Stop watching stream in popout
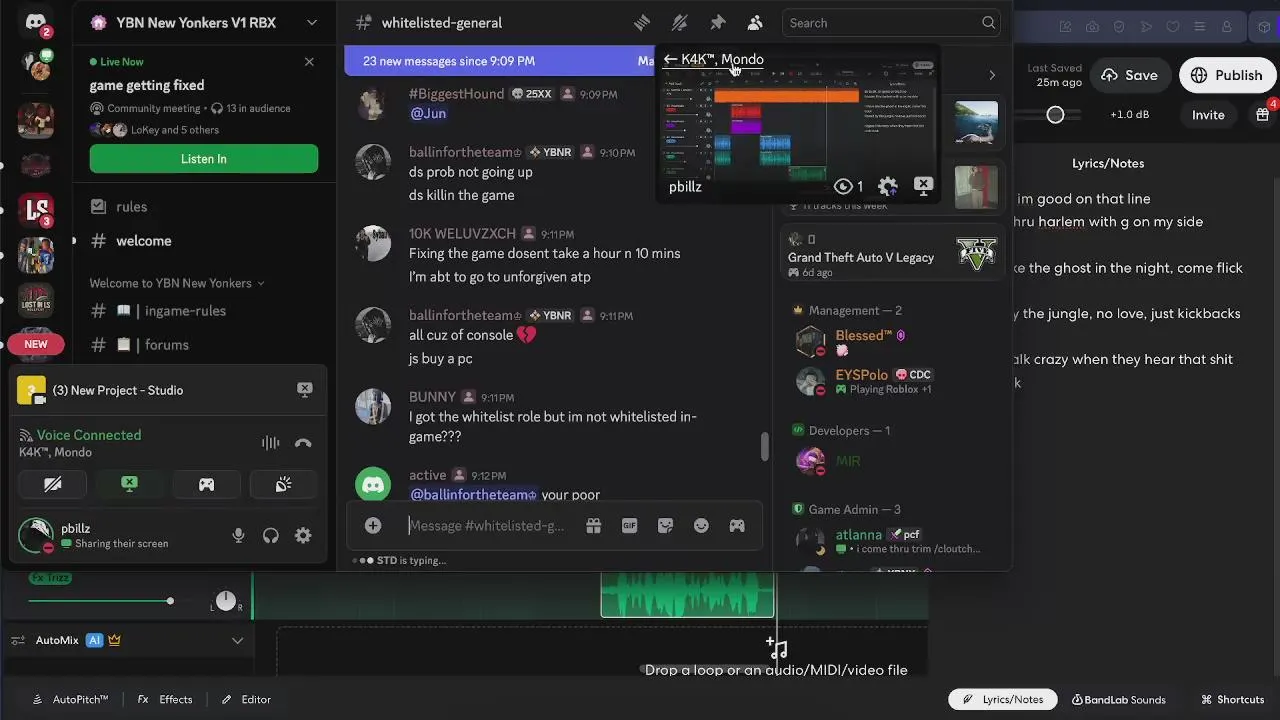Image resolution: width=1280 pixels, height=720 pixels. pyautogui.click(x=923, y=186)
